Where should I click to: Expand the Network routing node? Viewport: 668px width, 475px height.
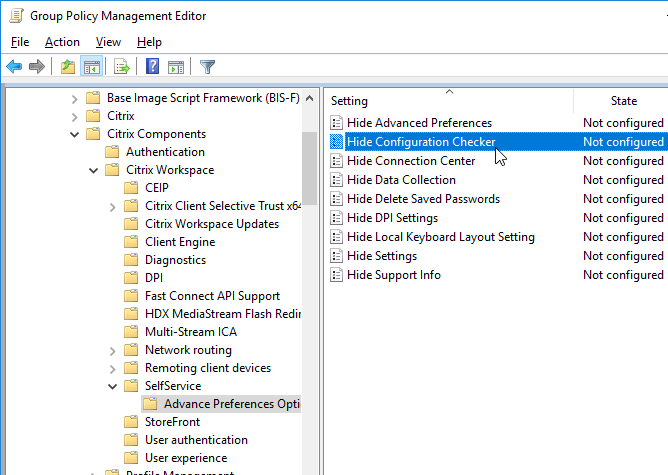pos(112,351)
